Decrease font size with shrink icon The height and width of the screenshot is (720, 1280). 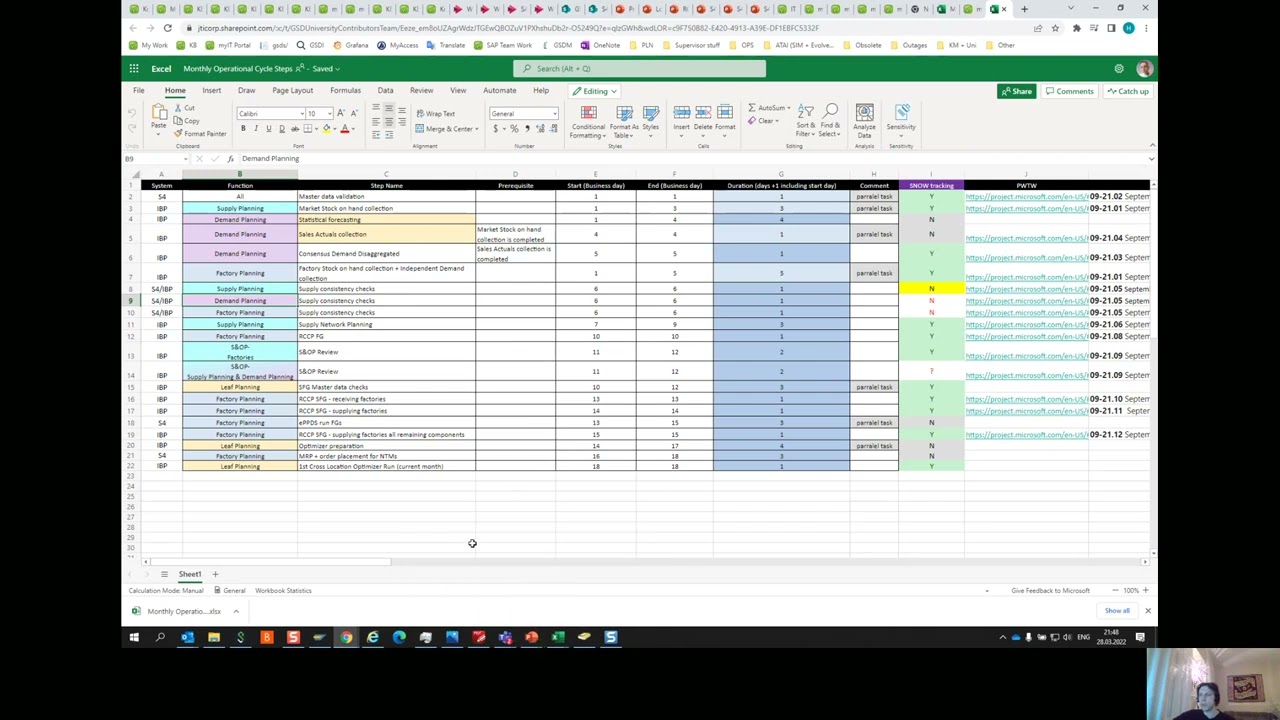(354, 113)
